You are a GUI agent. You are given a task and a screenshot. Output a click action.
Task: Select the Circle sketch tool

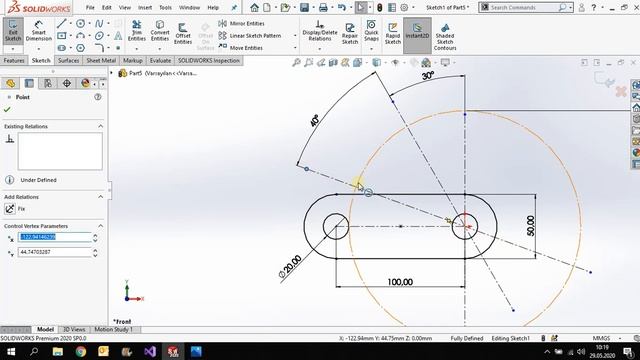pos(80,24)
